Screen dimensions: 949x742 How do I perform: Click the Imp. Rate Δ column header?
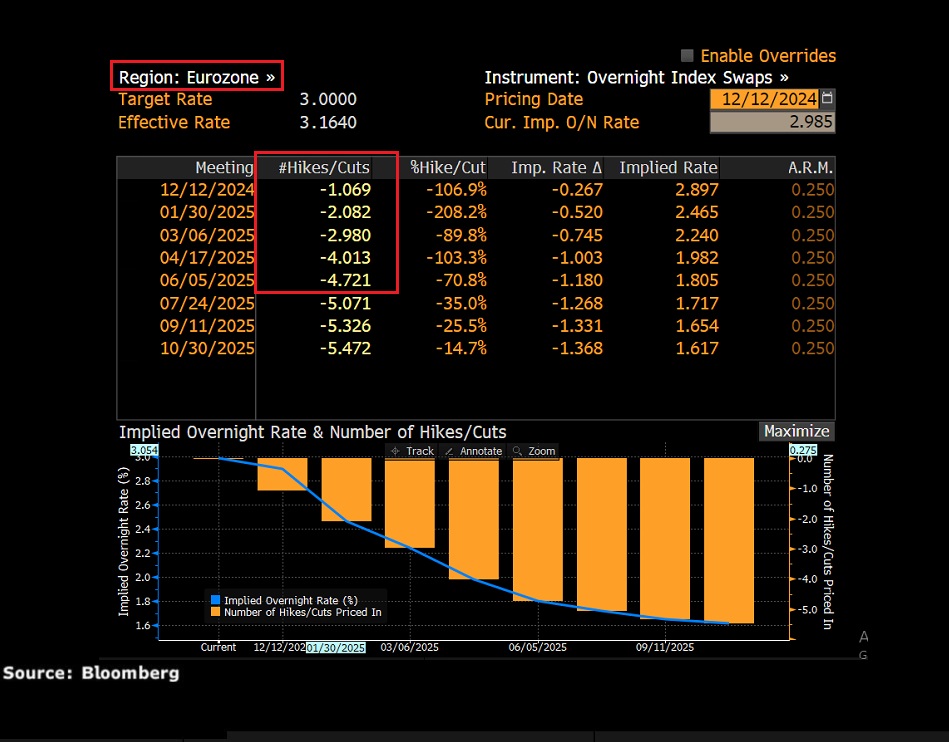(556, 167)
